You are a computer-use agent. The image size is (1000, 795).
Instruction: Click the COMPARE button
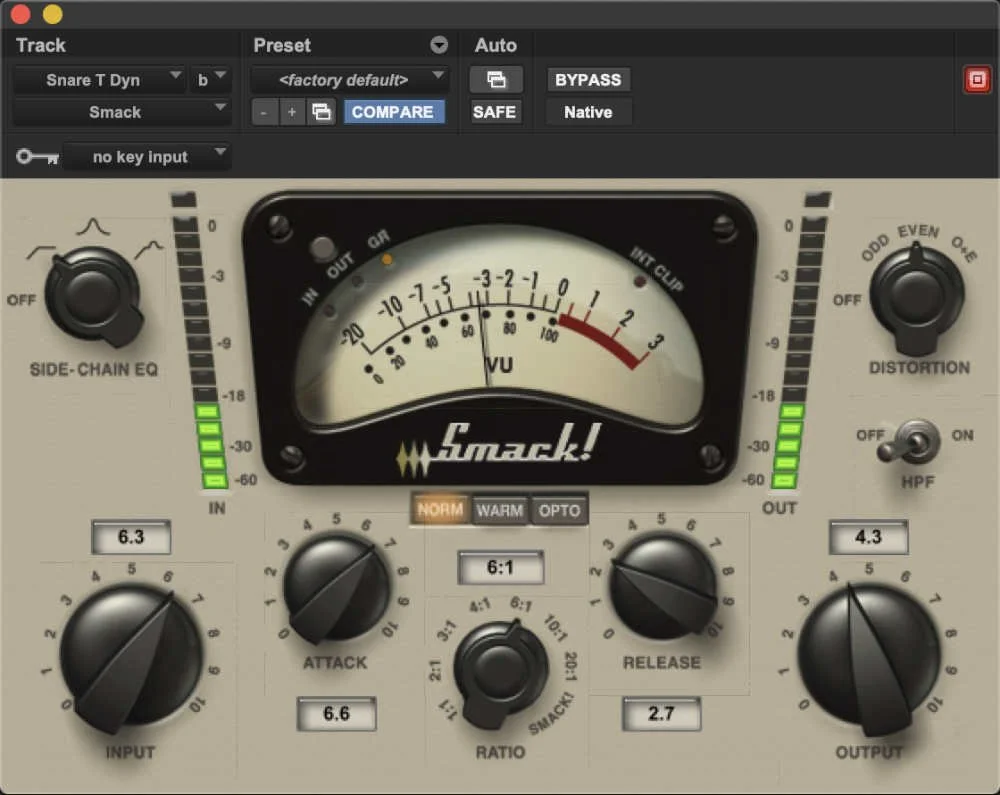click(393, 112)
